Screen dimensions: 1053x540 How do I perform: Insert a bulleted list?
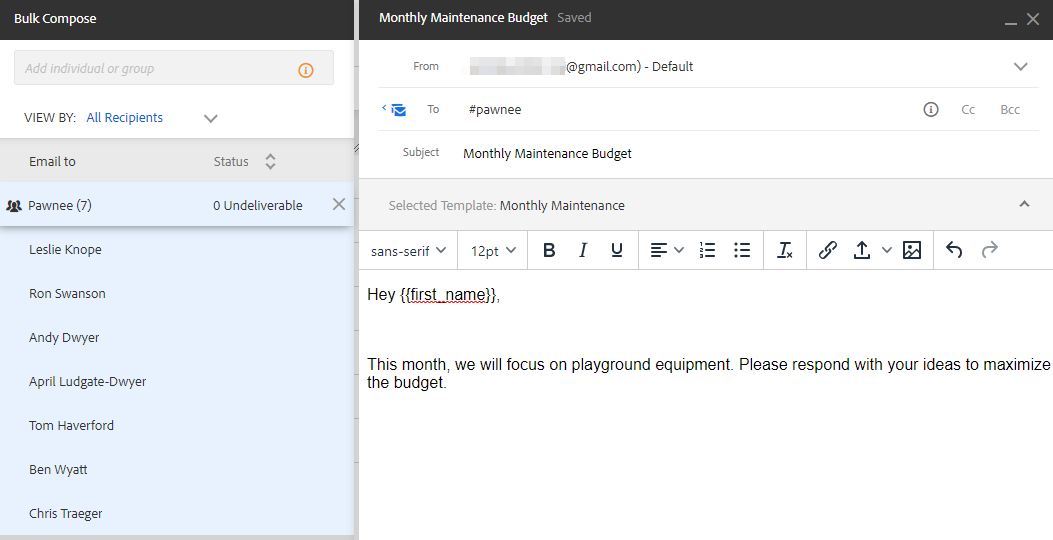point(742,251)
